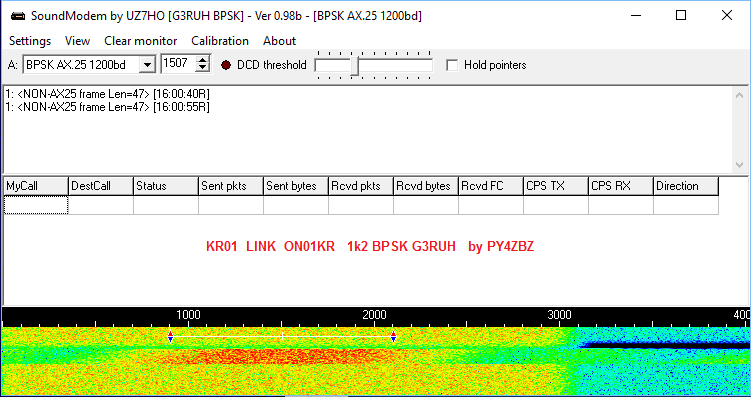
Task: Click the Direction column header
Action: 686,186
